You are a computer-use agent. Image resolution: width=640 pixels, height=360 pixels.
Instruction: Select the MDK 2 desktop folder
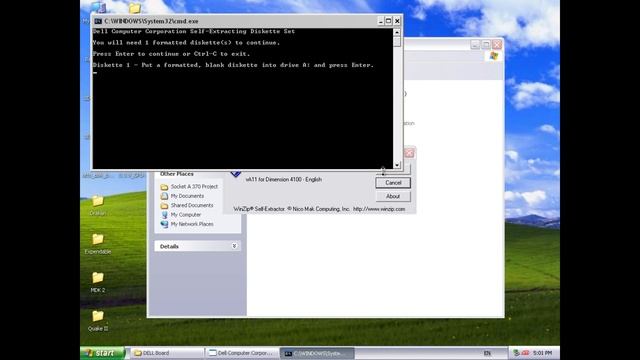coord(98,282)
